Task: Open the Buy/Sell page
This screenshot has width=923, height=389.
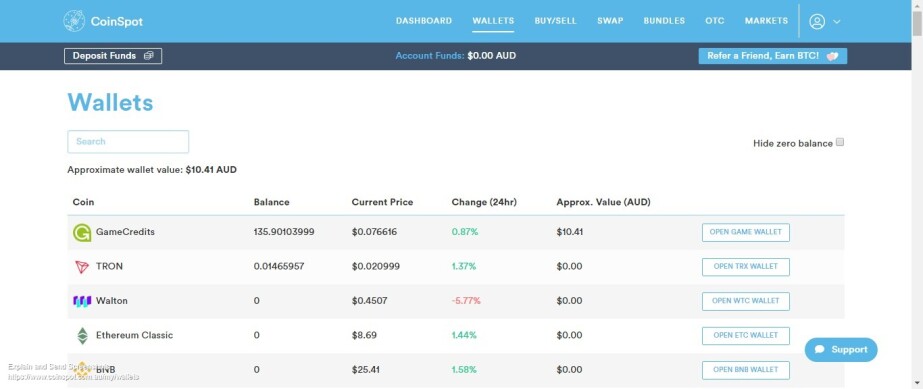Action: click(x=556, y=21)
